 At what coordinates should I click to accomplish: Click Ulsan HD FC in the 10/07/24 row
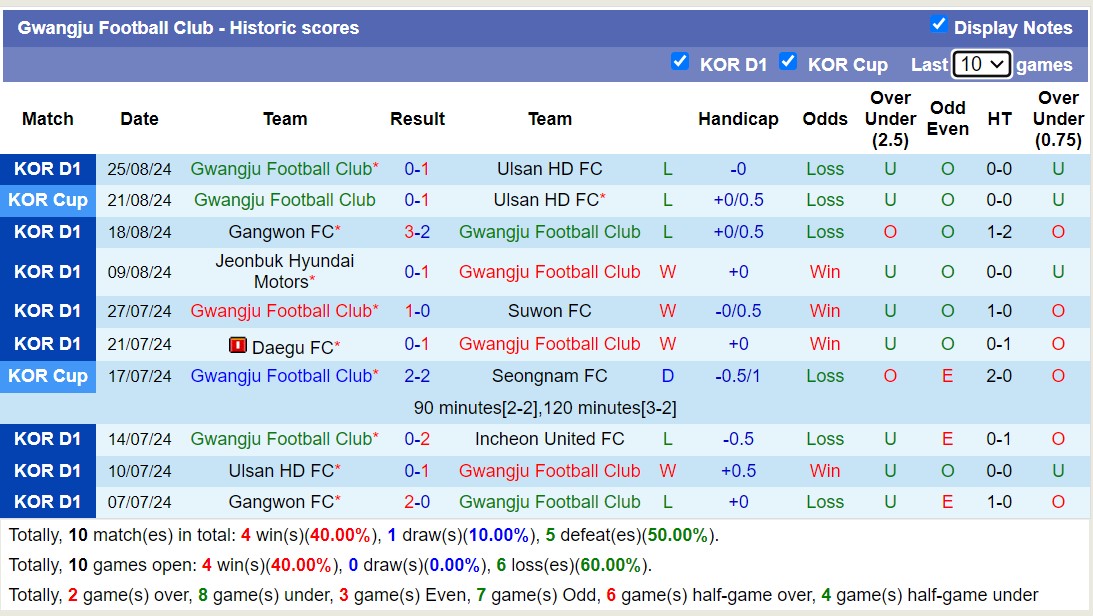tap(280, 471)
